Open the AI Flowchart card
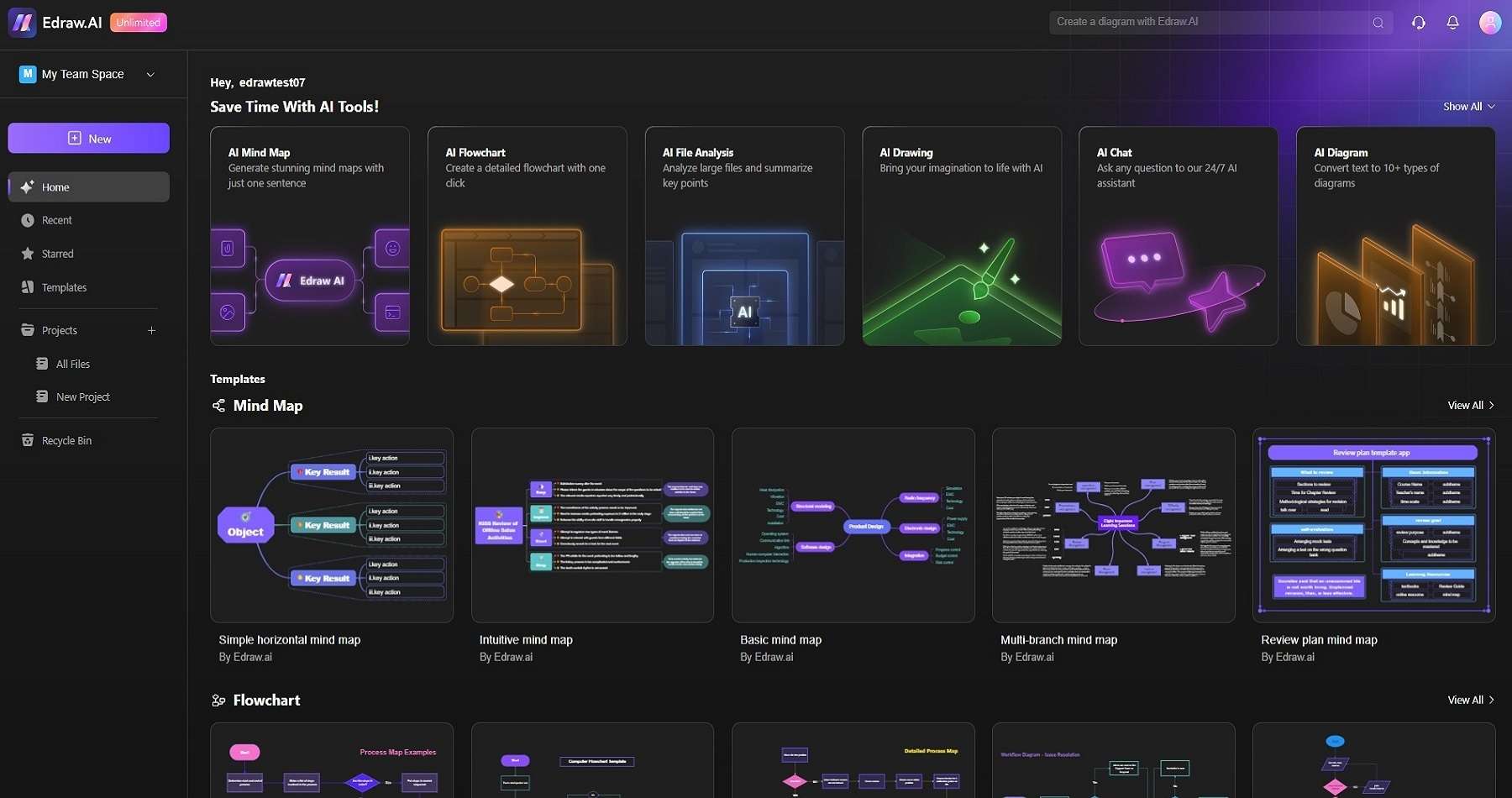The height and width of the screenshot is (798, 1512). click(x=527, y=236)
